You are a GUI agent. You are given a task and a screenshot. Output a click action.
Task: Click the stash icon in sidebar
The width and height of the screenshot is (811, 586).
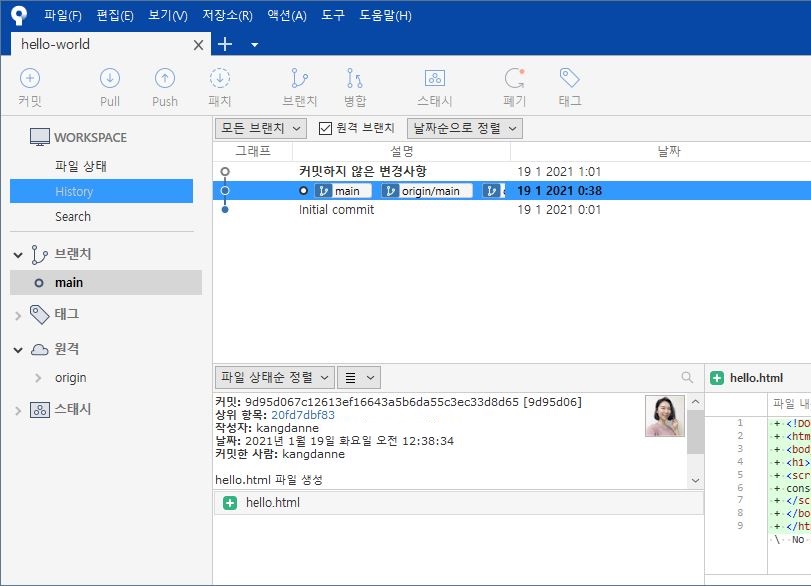pyautogui.click(x=39, y=410)
